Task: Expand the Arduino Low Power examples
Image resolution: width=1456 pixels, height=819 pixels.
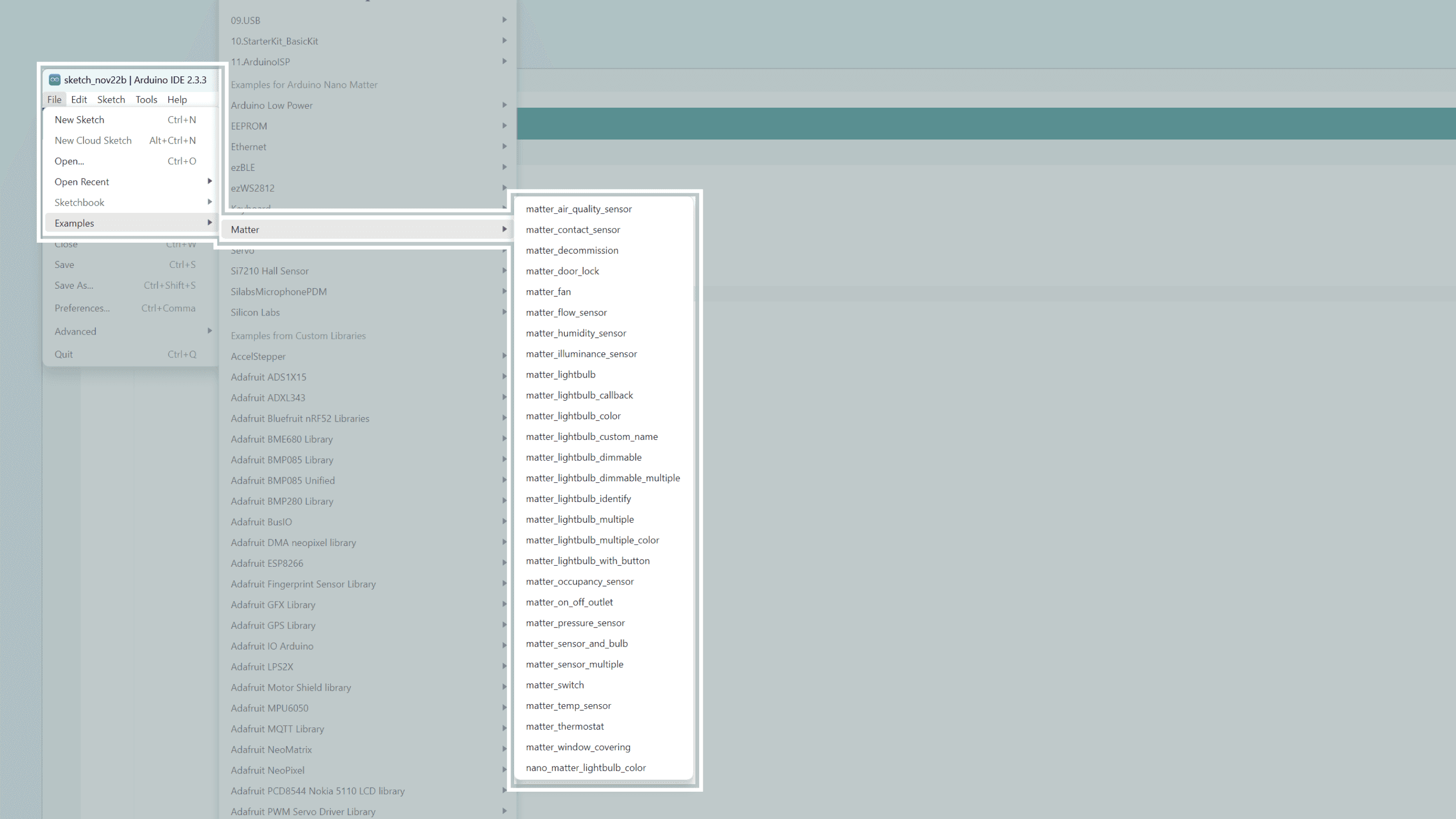Action: click(x=271, y=106)
